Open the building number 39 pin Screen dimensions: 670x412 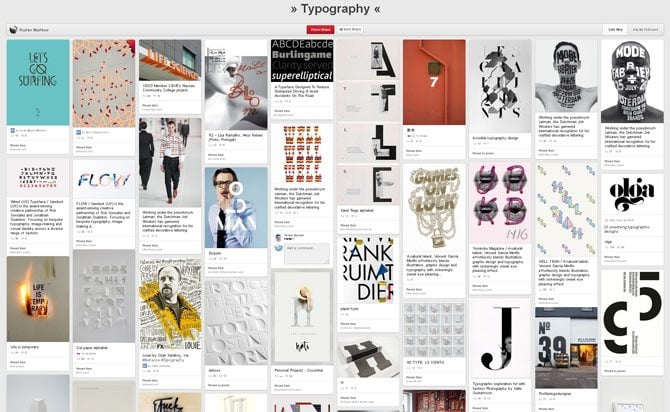tap(566, 347)
